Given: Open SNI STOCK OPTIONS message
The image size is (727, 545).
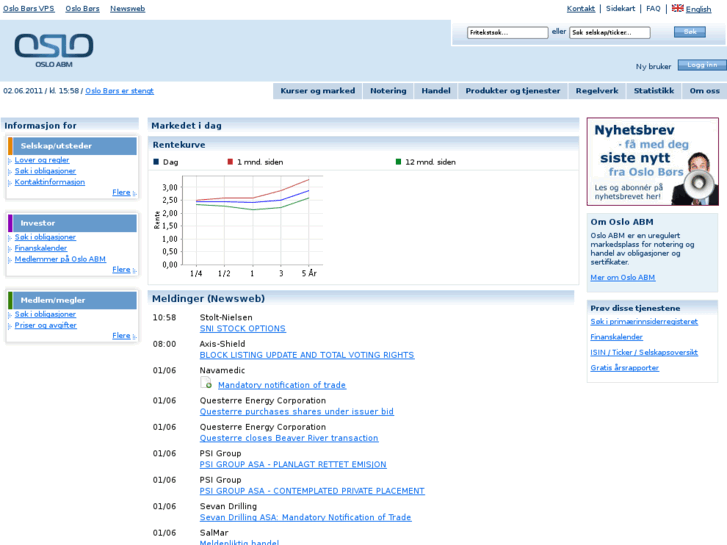Looking at the screenshot, I should (x=242, y=328).
